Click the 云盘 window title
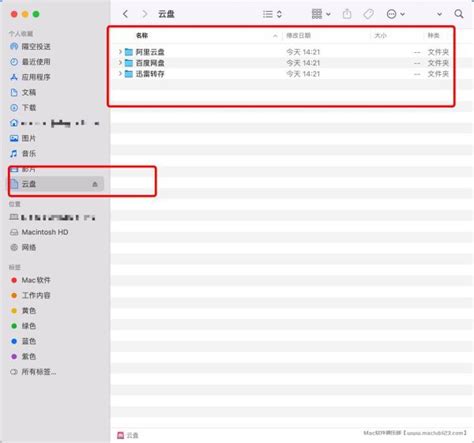The width and height of the screenshot is (474, 443). tap(166, 14)
